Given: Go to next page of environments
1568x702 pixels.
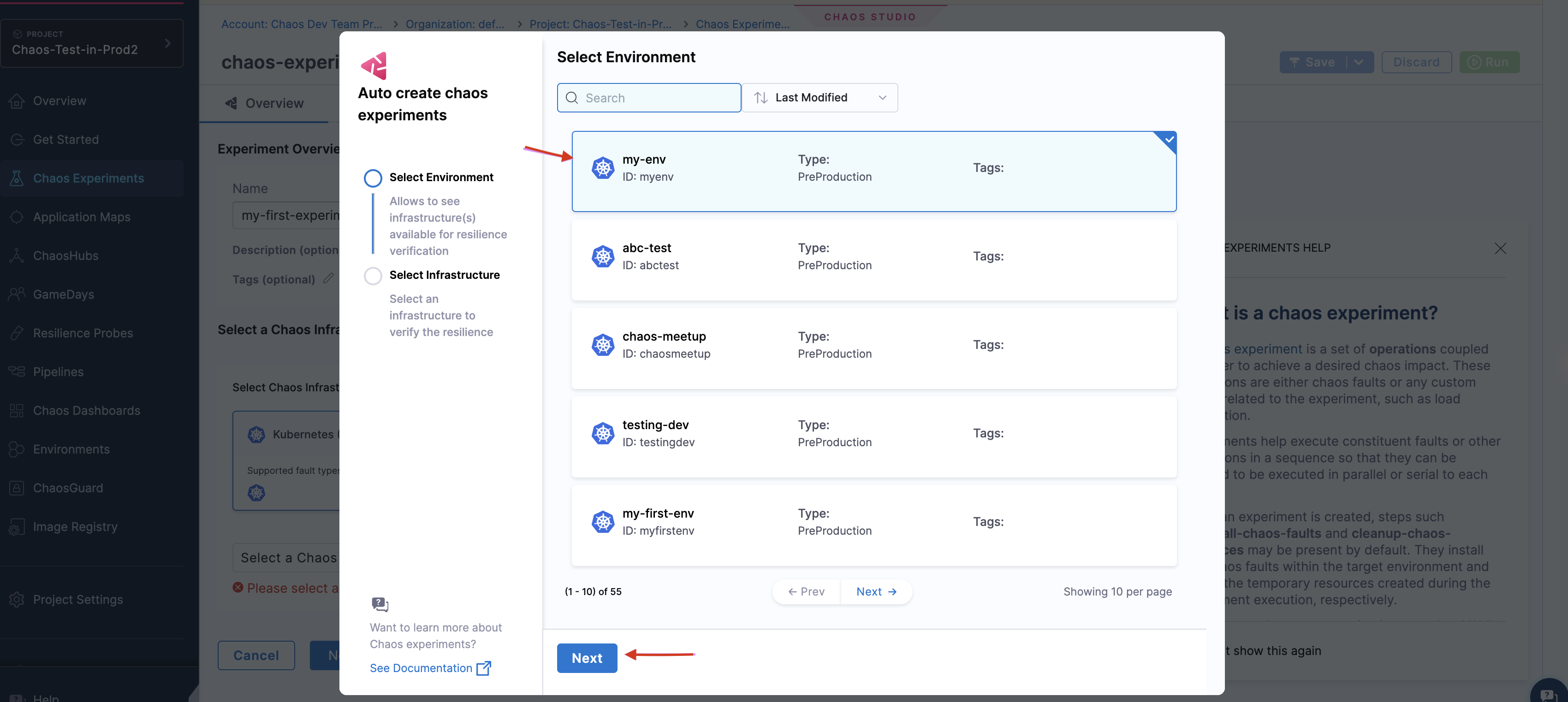Looking at the screenshot, I should click(876, 592).
